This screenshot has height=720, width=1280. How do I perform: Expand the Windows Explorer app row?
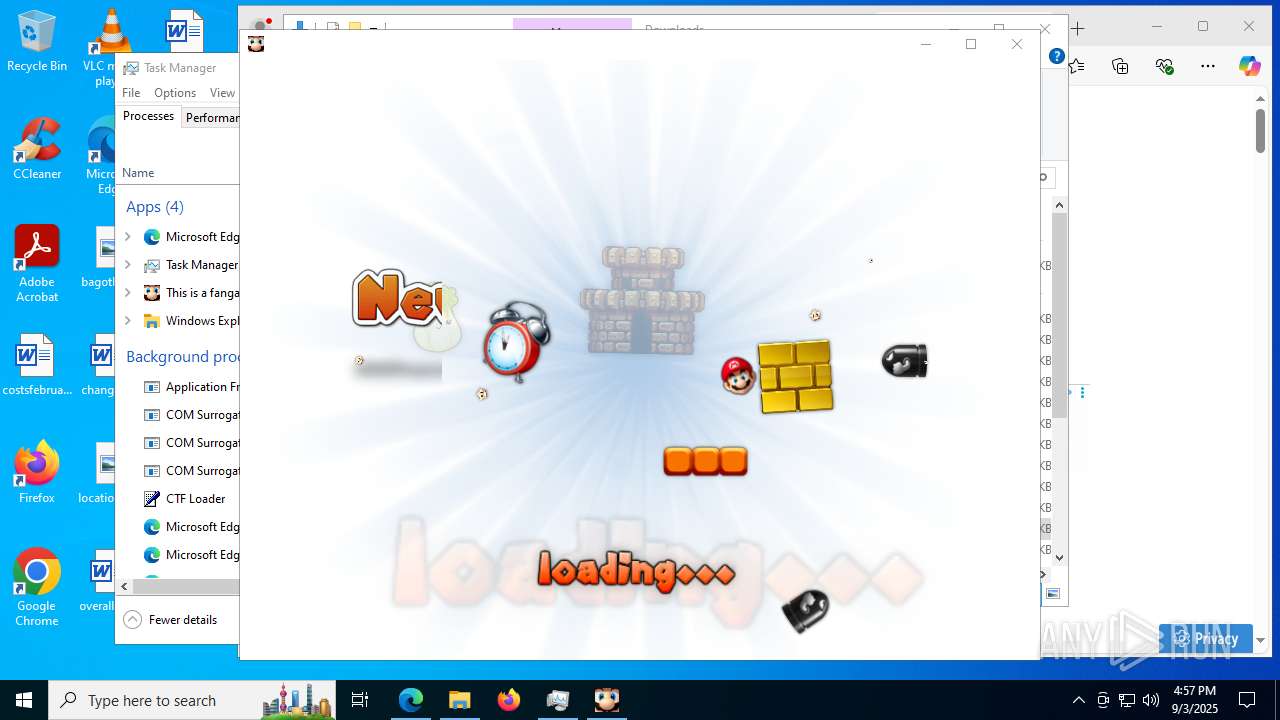pyautogui.click(x=127, y=321)
